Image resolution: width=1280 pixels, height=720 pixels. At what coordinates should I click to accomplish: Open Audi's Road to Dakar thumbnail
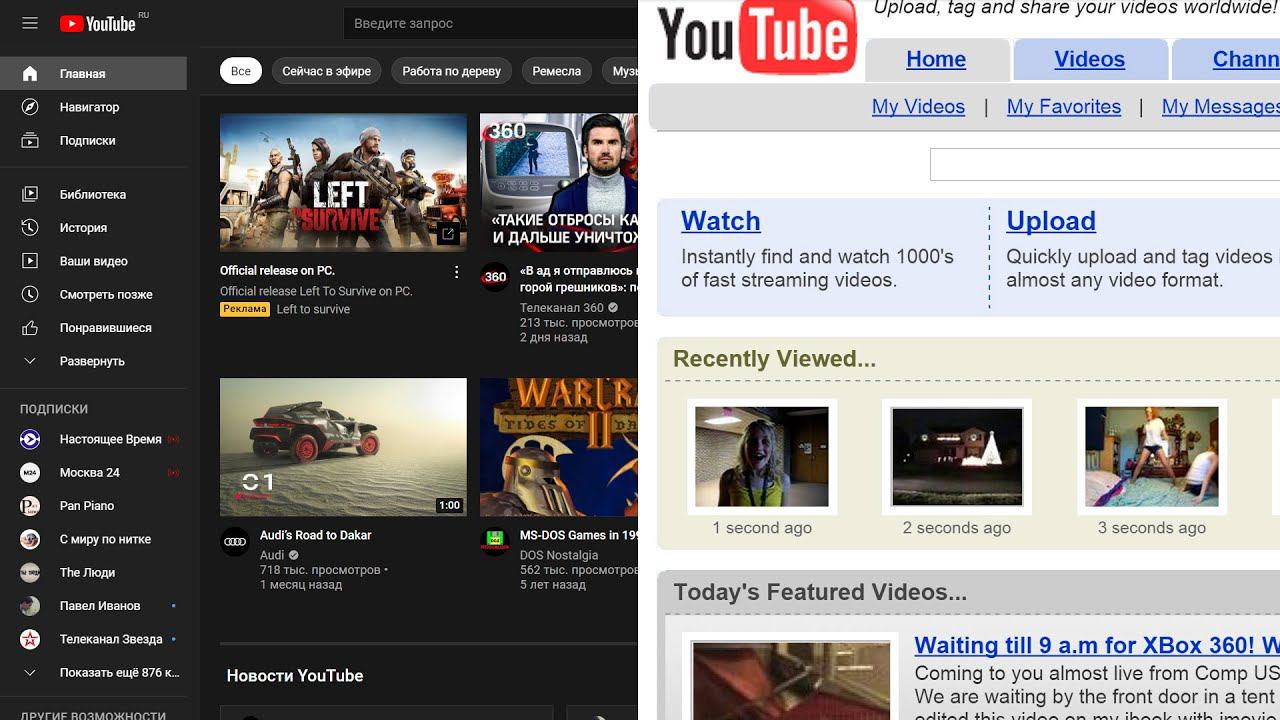tap(343, 447)
